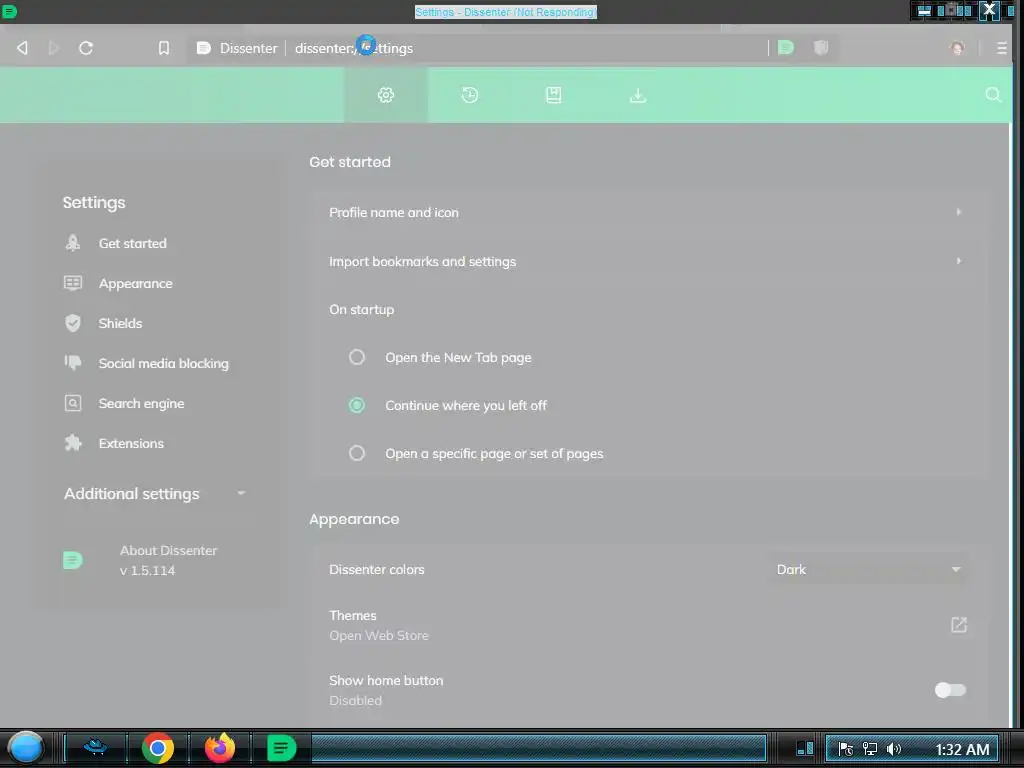Click the Start orb on the taskbar
1024x768 pixels.
pos(26,748)
